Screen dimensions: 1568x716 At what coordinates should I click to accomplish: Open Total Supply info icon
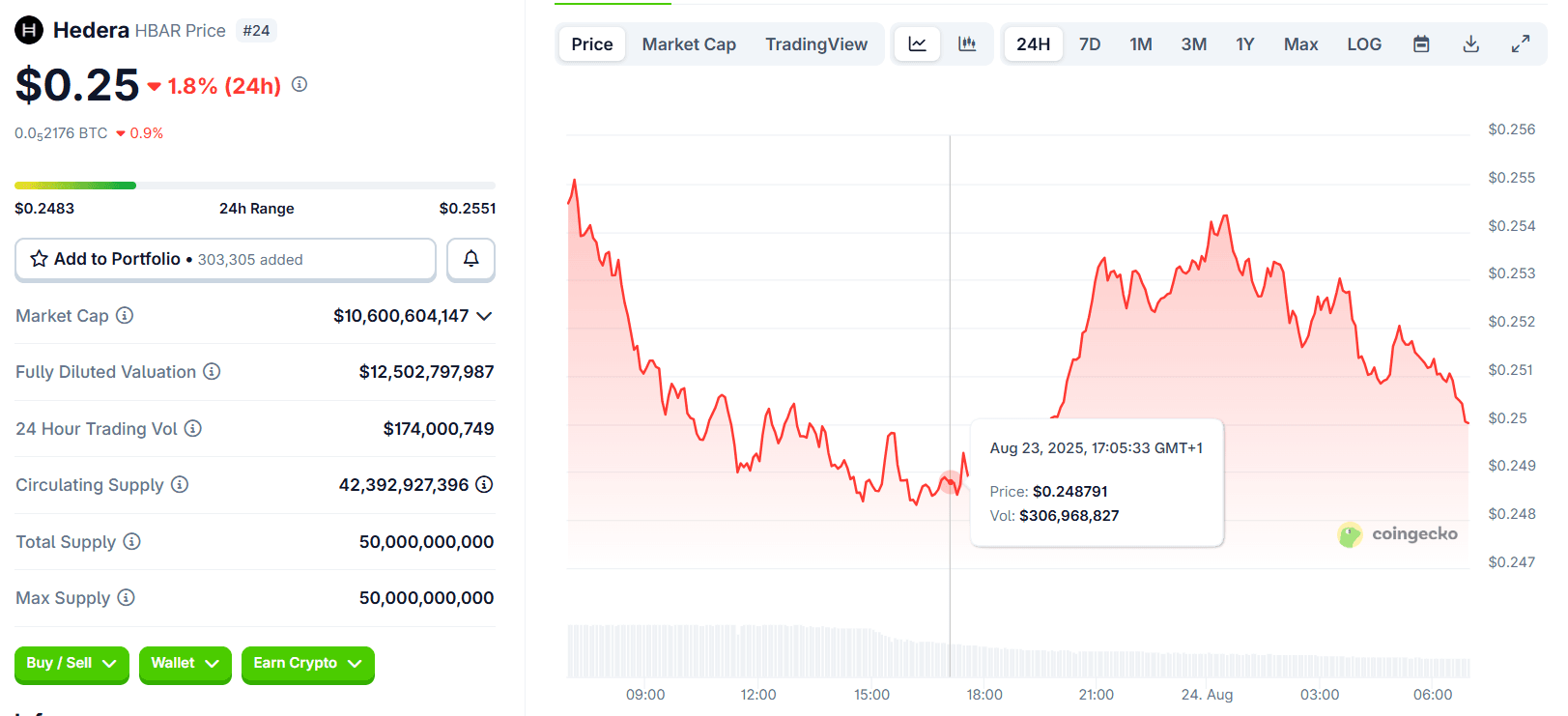coord(132,541)
